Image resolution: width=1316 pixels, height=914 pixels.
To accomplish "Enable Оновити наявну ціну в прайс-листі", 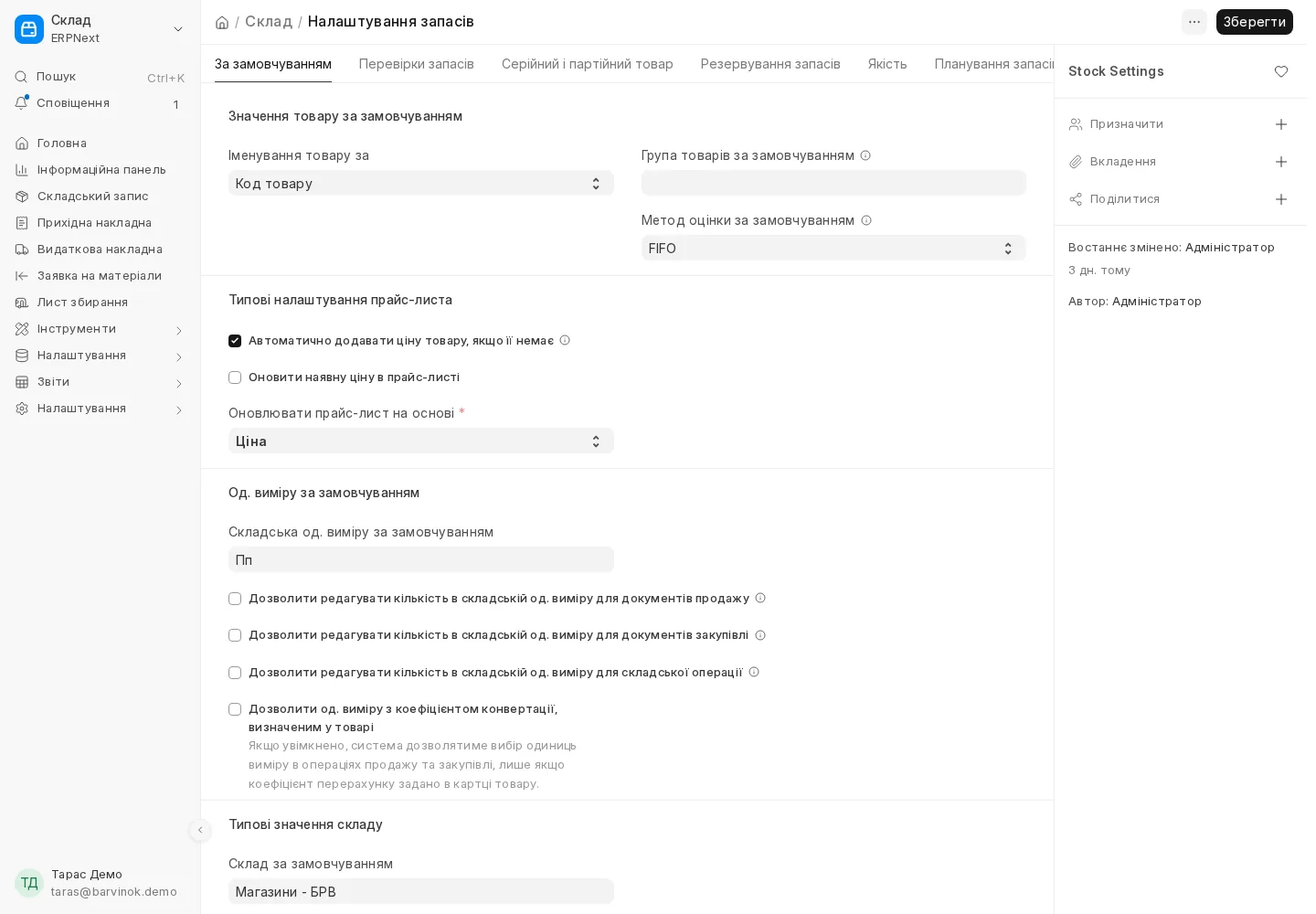I will click(235, 377).
